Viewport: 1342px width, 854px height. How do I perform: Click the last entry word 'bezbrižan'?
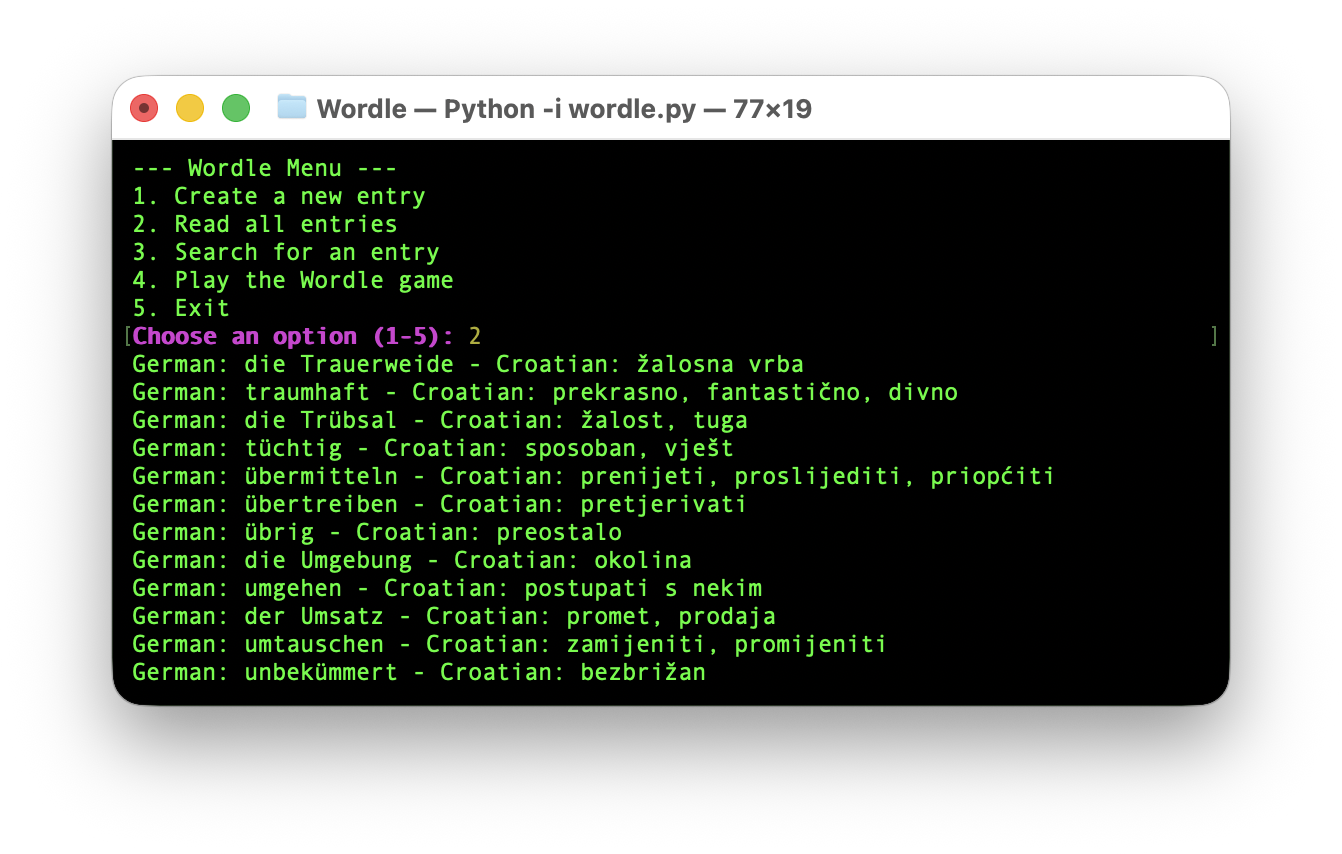coord(643,672)
